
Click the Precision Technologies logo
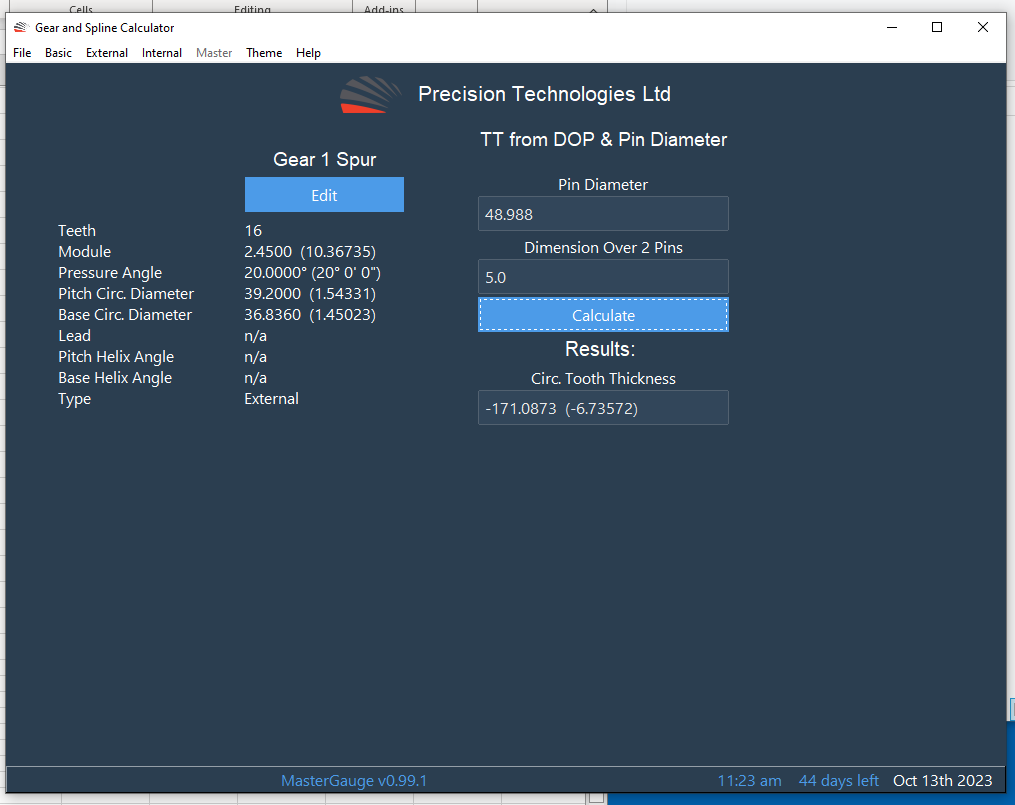369,95
